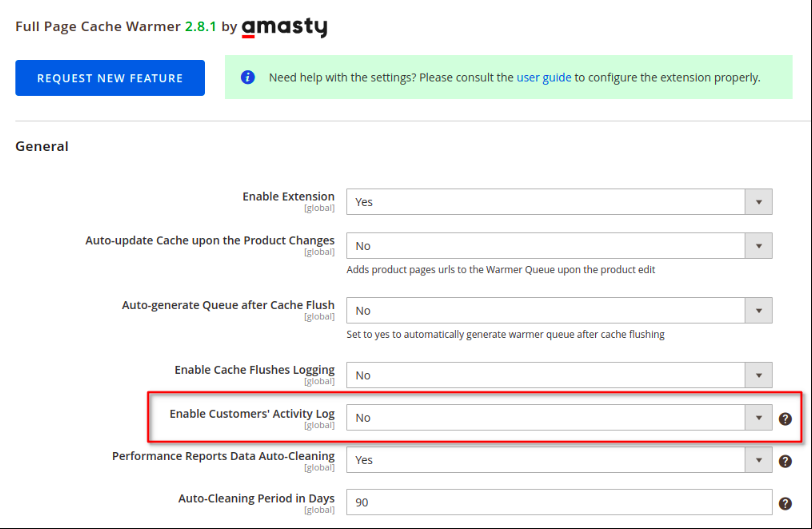Open Auto-generate Queue after Cache Flush dropdown
Screen dimensions: 812x529
pos(559,311)
